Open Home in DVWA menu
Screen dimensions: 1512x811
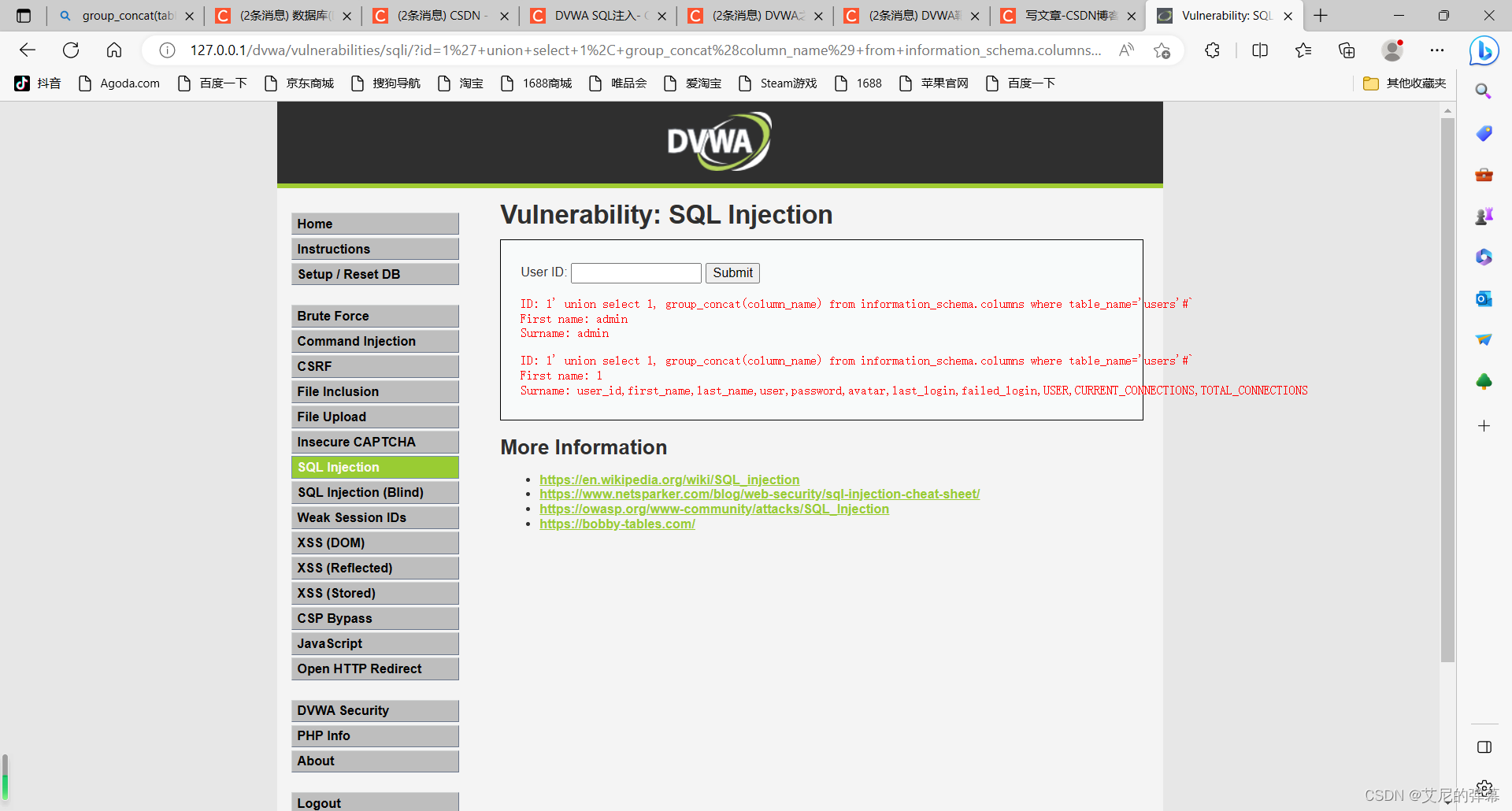(x=375, y=224)
